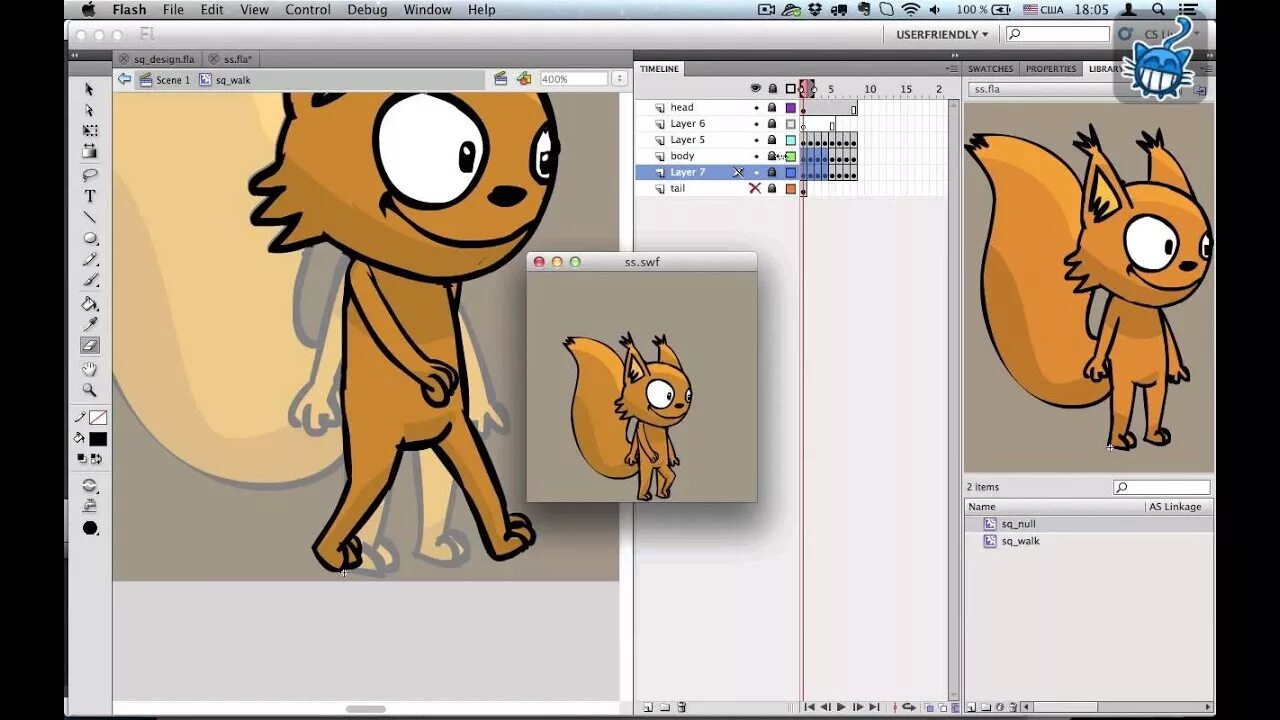
Task: Select the Pencil tool
Action: (90, 260)
